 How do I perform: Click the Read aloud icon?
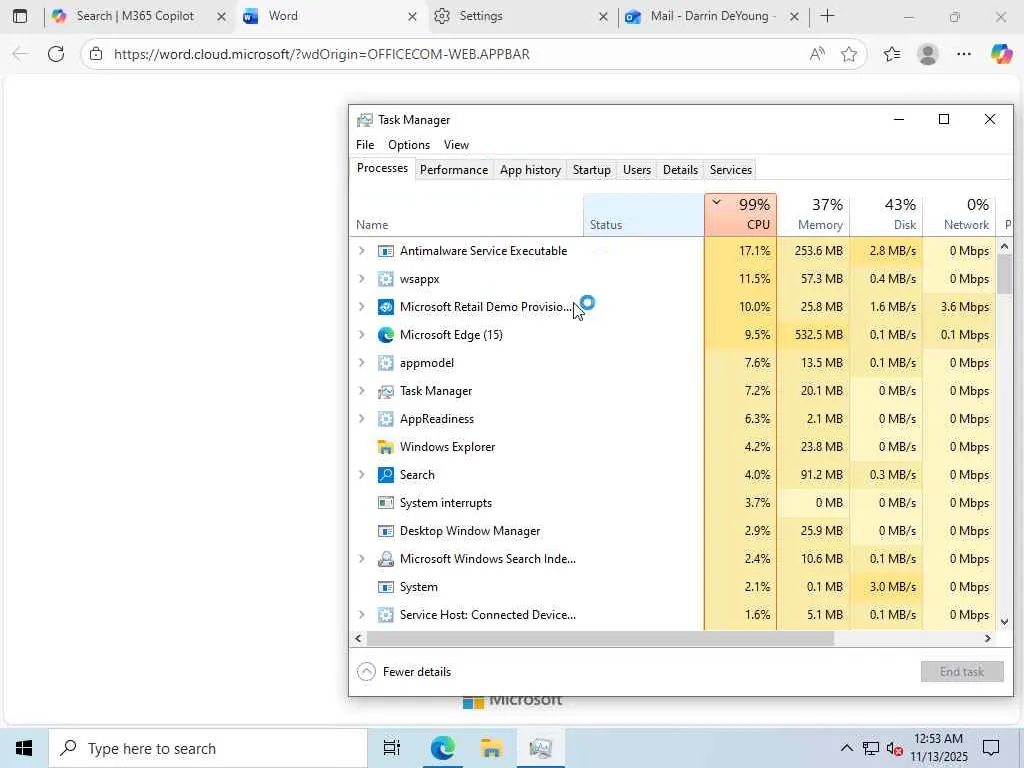tap(817, 54)
